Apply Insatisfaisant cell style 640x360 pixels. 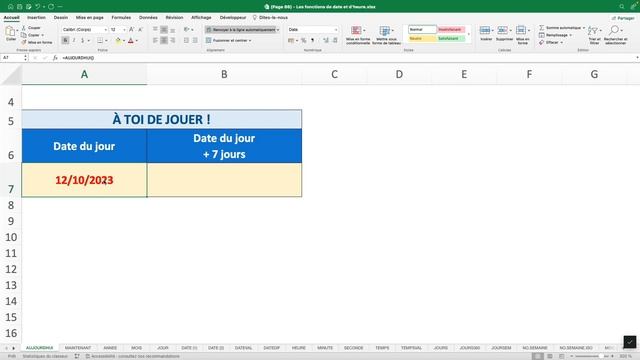pos(451,29)
